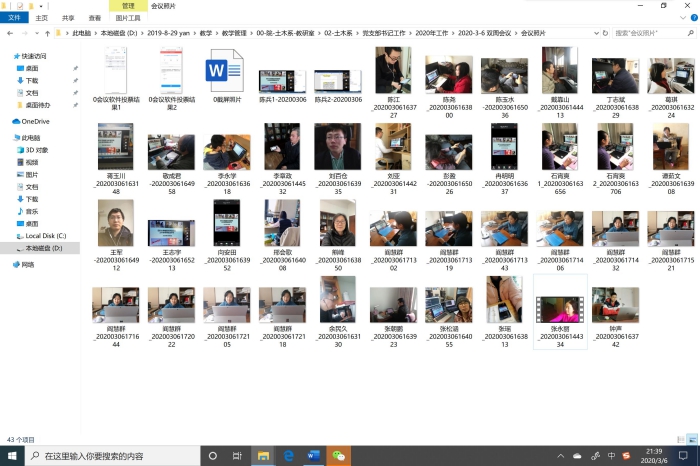Switch to the 查看 ribbon tab

coord(94,18)
